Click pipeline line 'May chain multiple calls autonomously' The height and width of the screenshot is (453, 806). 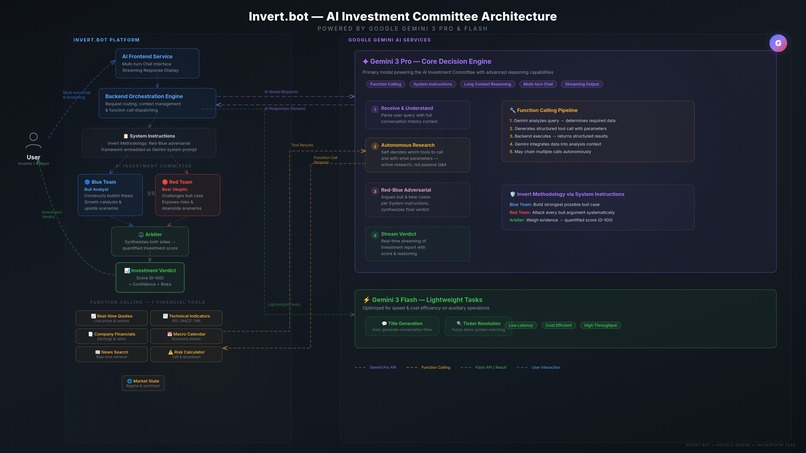pos(550,152)
